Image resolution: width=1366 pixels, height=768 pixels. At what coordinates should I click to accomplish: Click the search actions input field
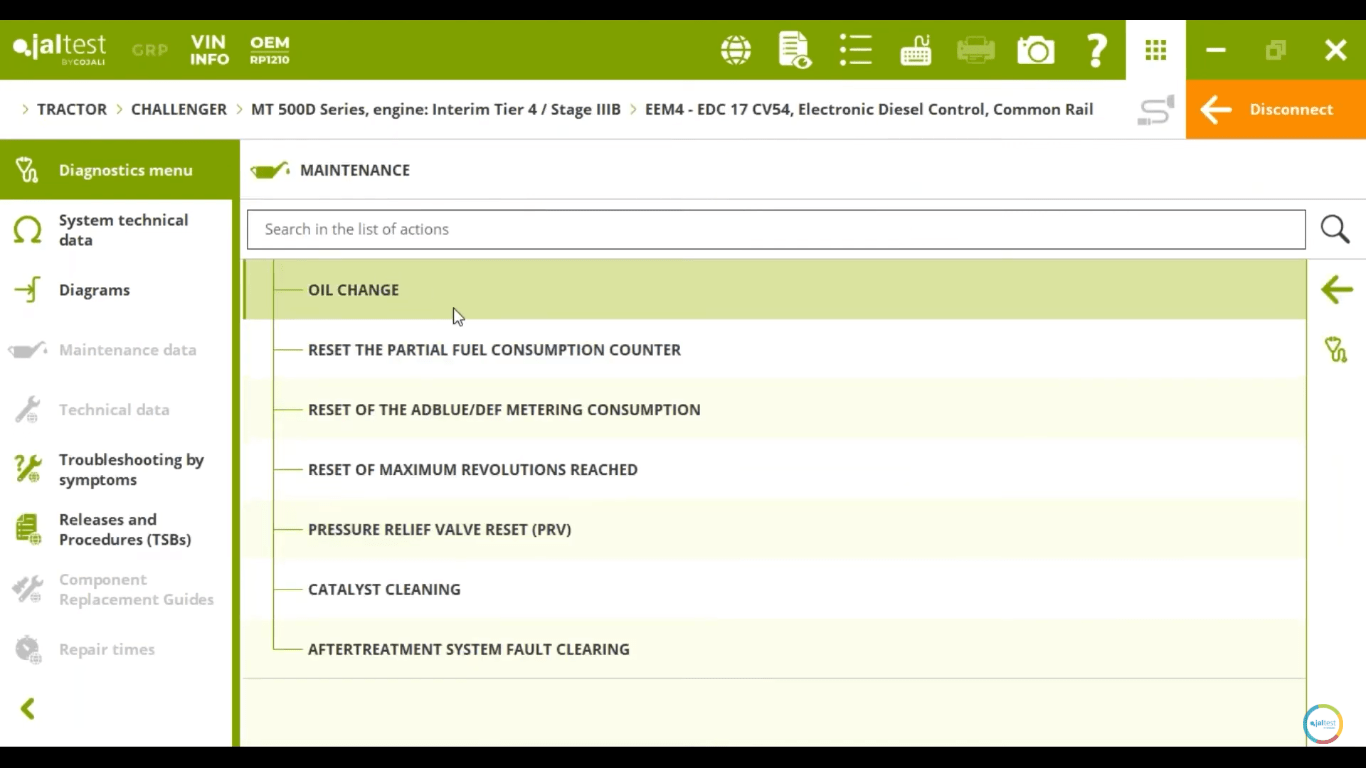[775, 229]
